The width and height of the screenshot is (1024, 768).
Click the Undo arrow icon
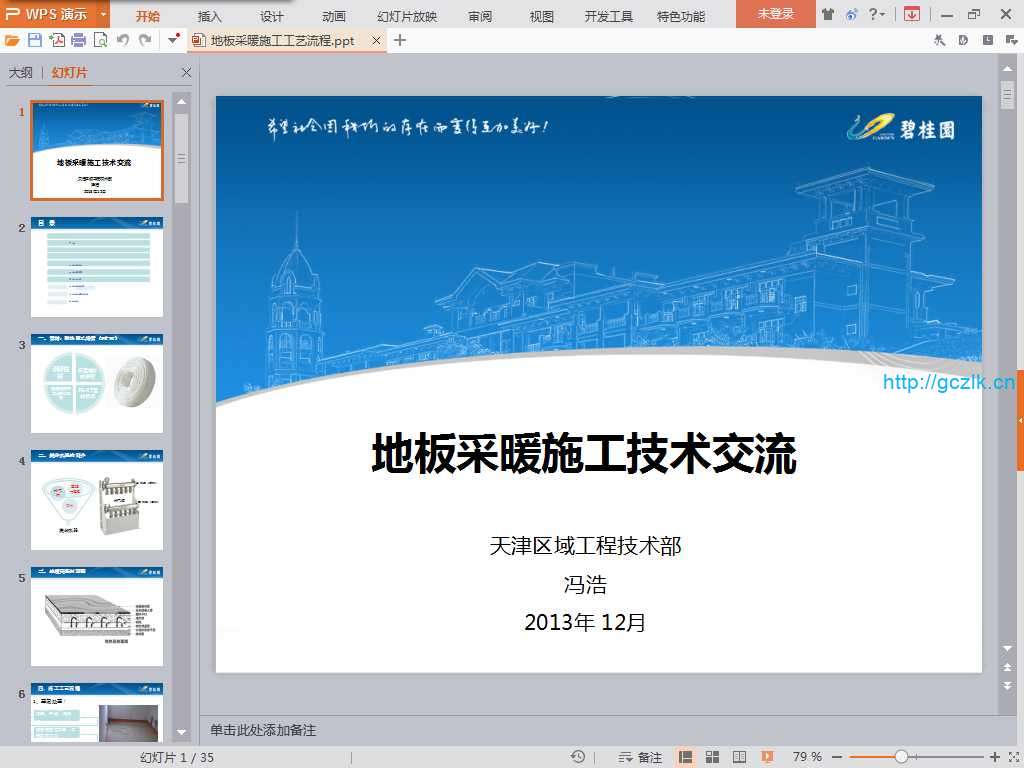(x=123, y=40)
